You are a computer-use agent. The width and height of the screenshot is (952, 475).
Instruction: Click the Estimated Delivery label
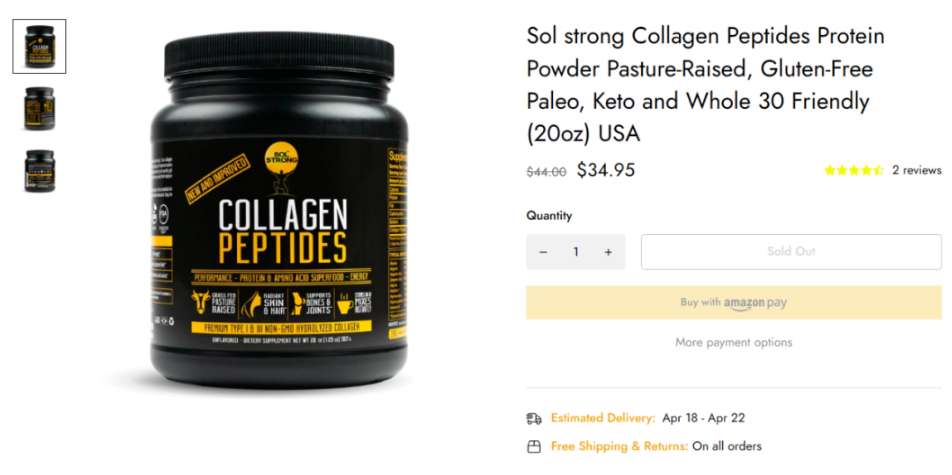(x=603, y=418)
